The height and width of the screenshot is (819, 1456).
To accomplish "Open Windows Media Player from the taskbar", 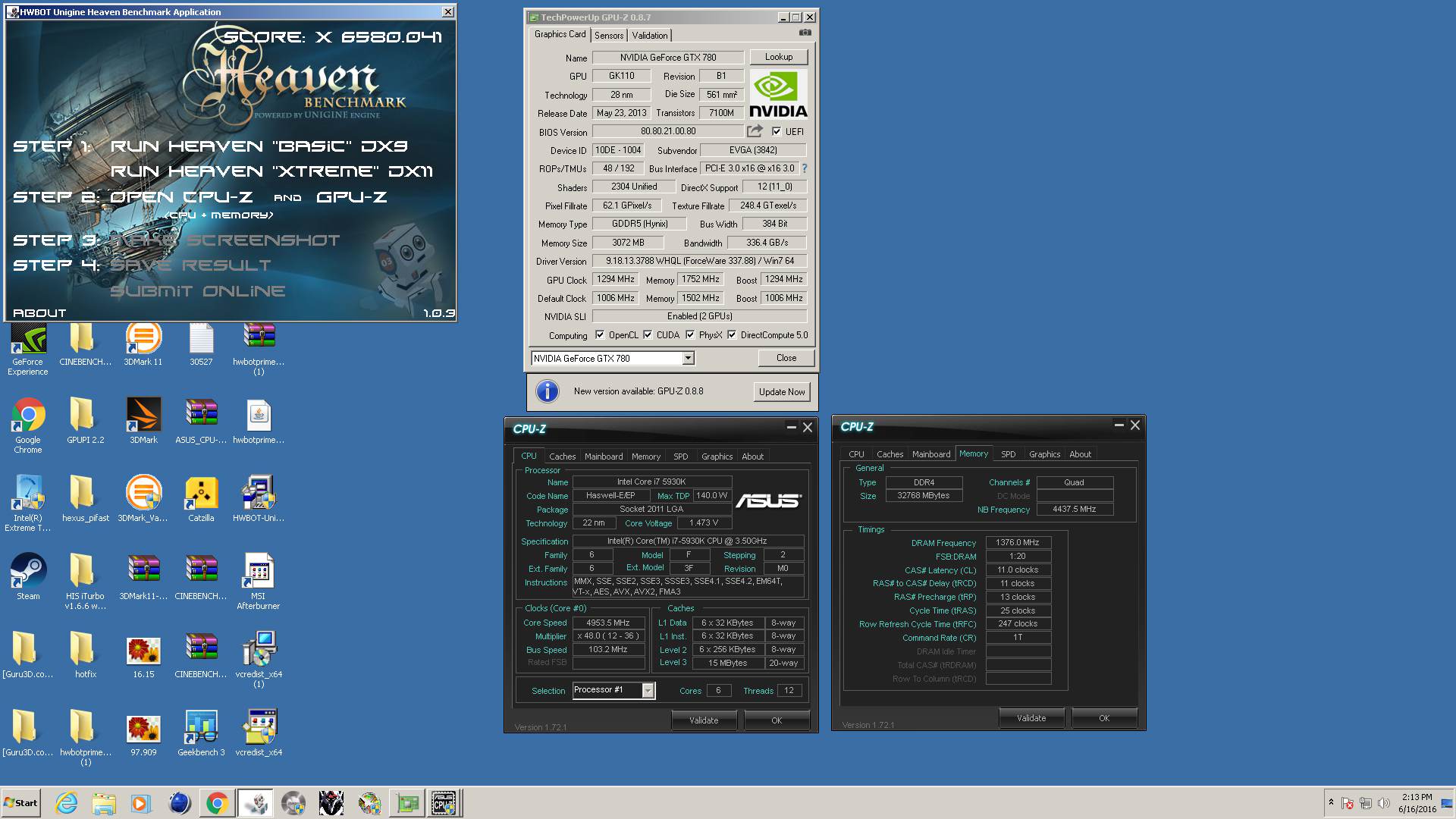I will tap(141, 803).
